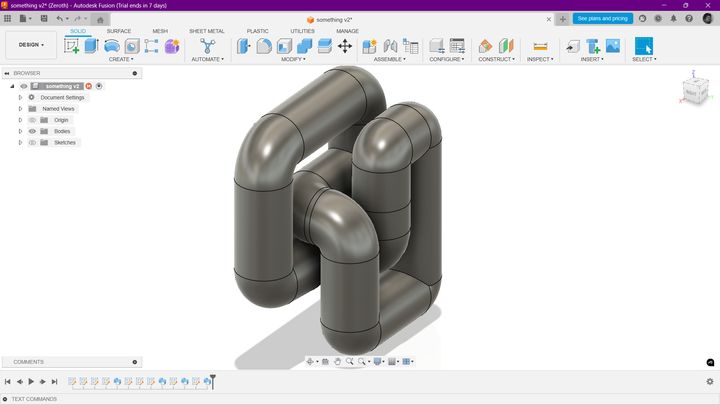
Task: Open the Change Parameters table tool
Action: pos(410,46)
